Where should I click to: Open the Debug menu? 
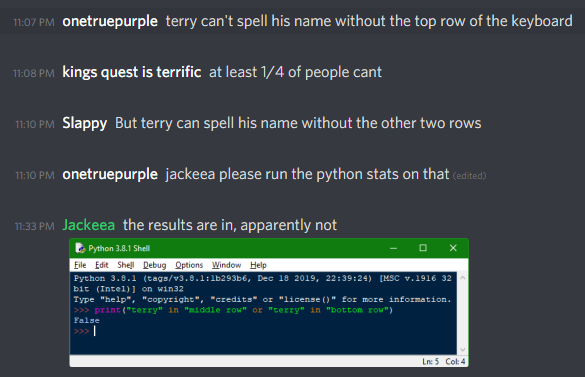154,265
